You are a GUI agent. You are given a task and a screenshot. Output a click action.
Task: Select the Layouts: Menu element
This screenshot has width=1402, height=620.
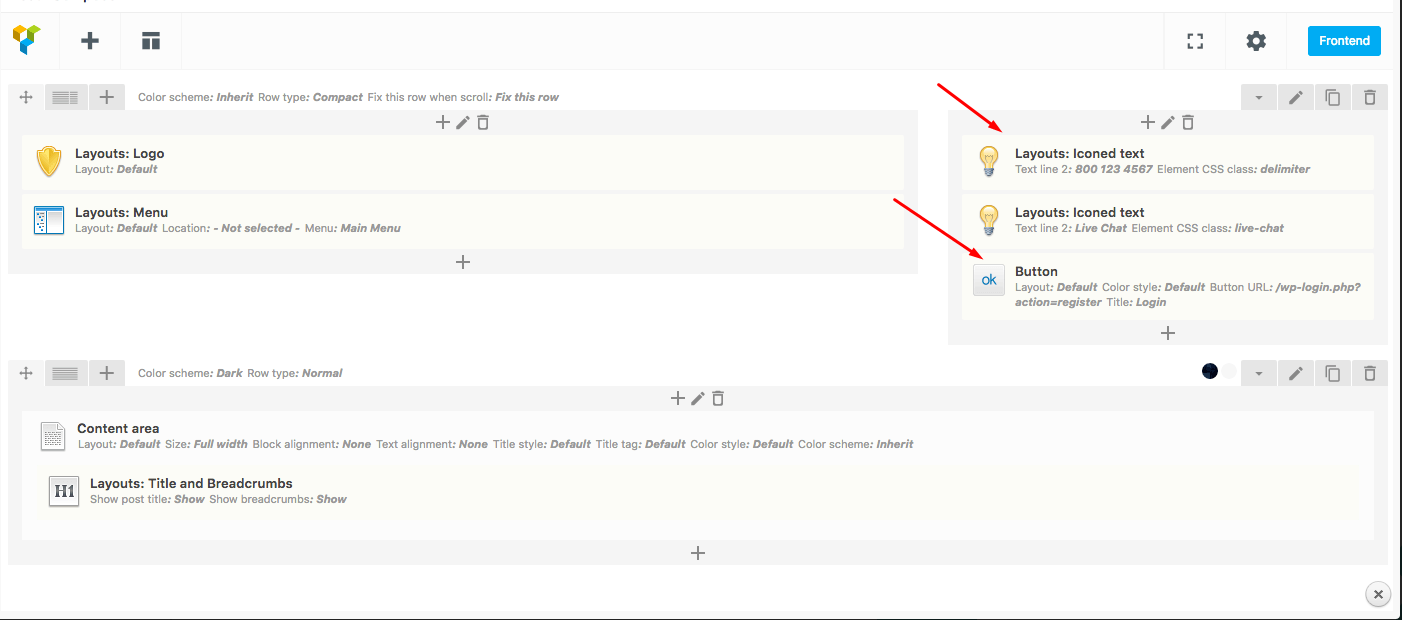click(463, 220)
